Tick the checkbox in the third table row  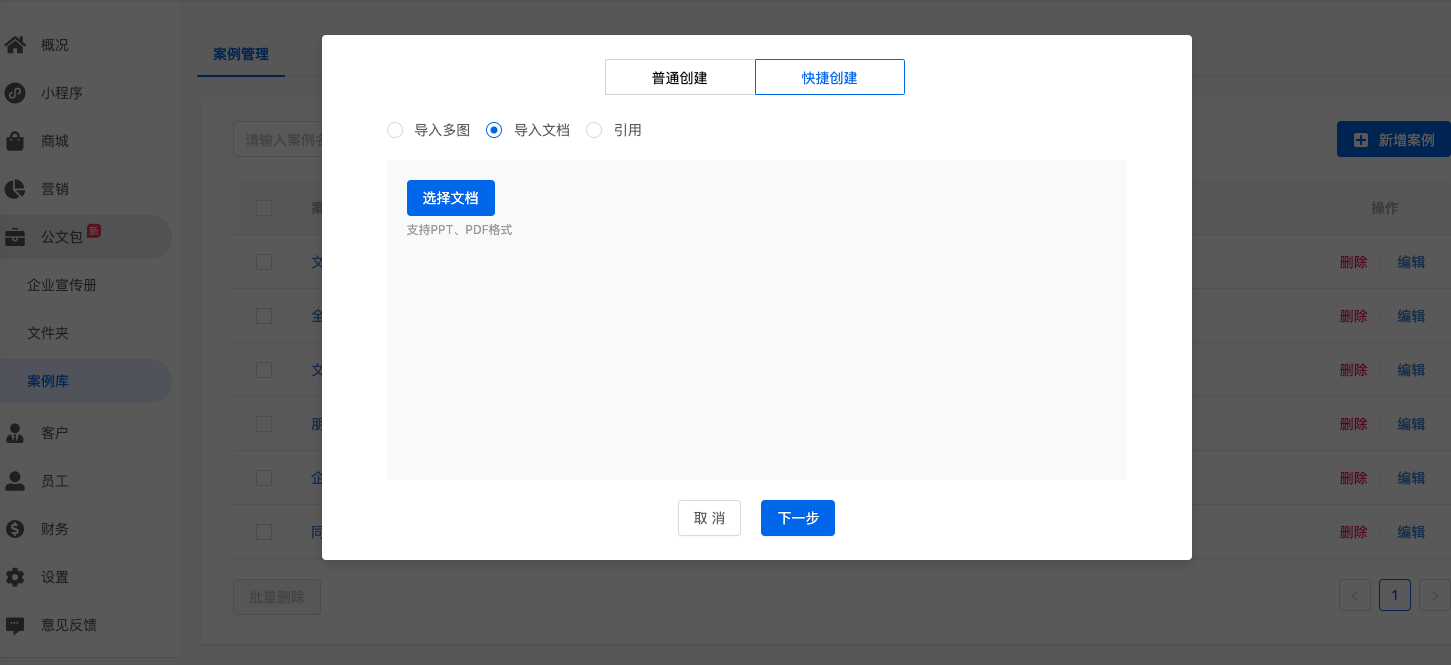pos(264,370)
